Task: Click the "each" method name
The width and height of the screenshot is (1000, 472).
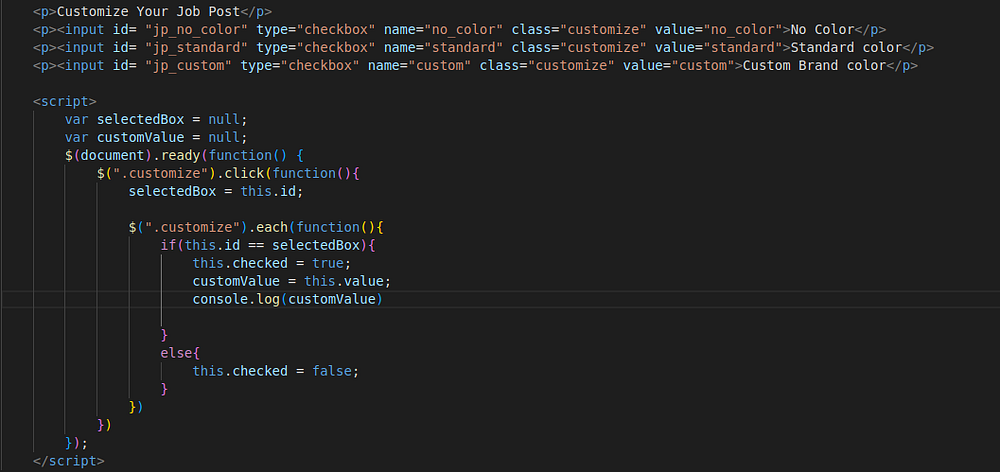Action: click(x=272, y=227)
